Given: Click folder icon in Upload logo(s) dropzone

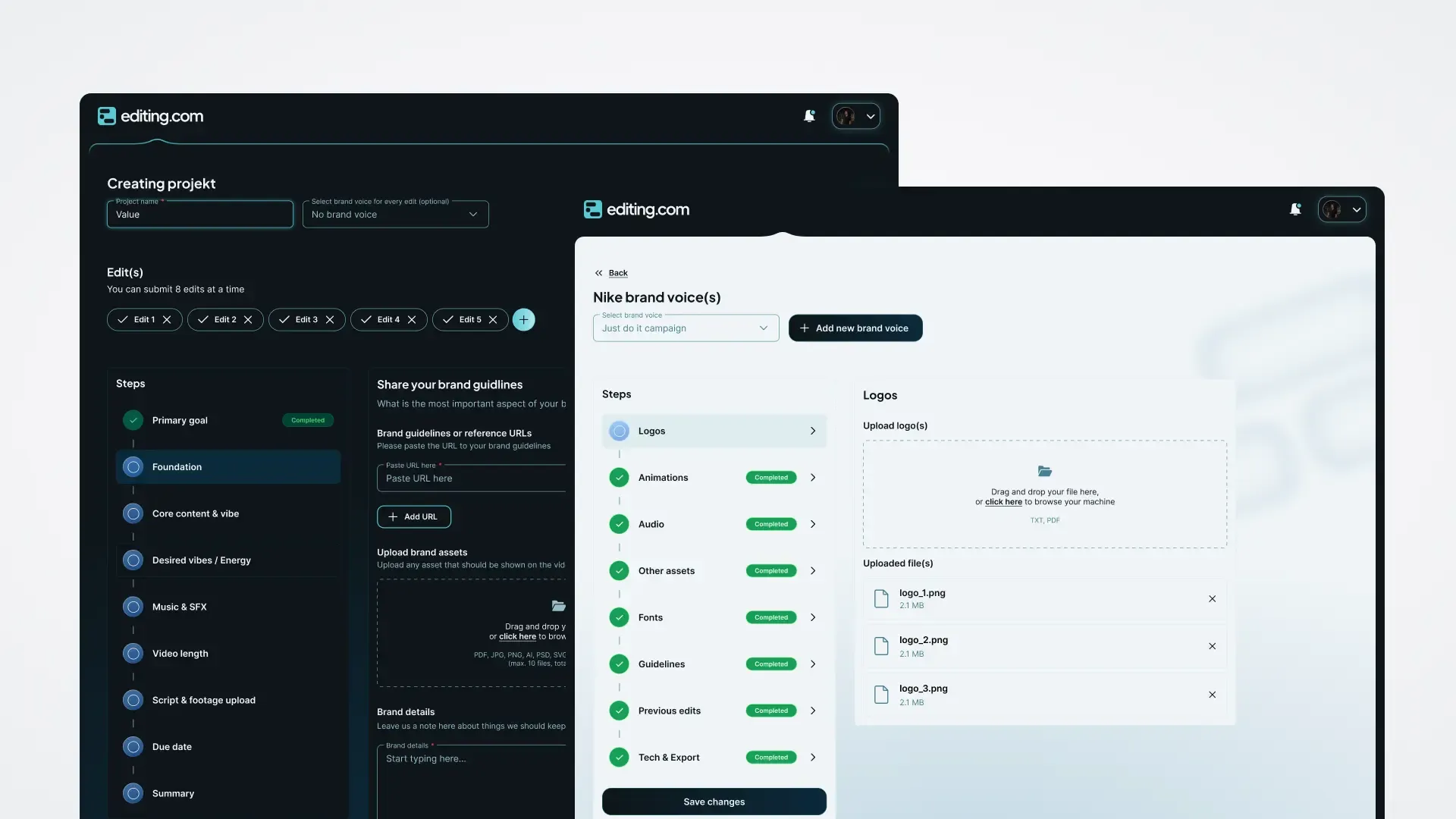Looking at the screenshot, I should (1045, 472).
